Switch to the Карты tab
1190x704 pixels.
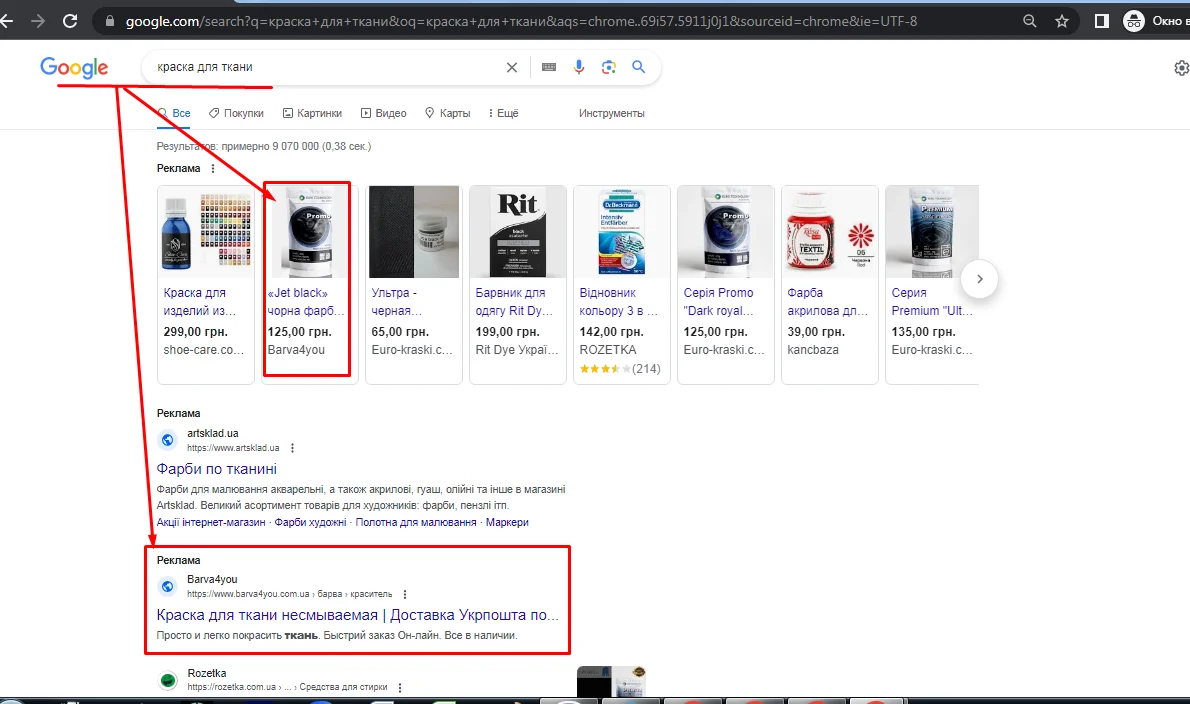447,113
